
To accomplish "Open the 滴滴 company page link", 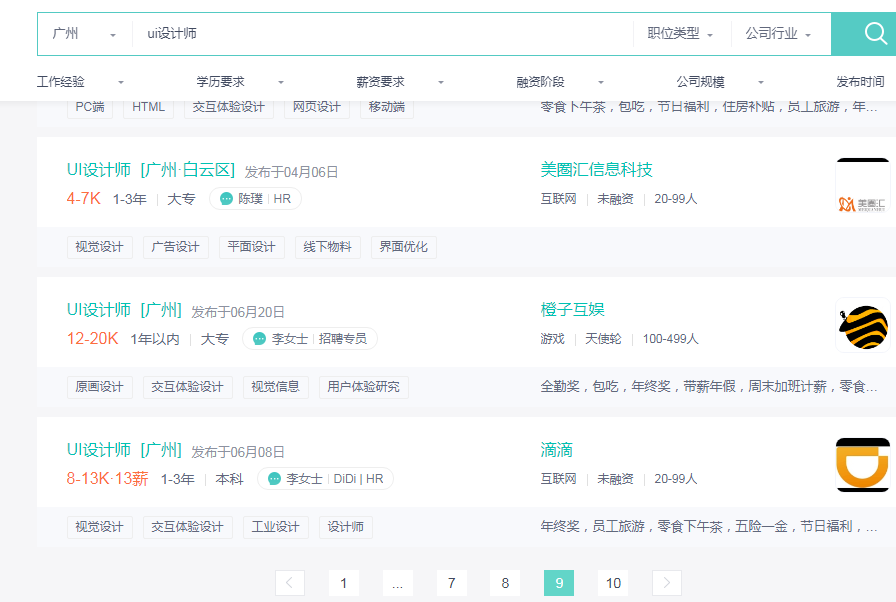I will click(558, 450).
